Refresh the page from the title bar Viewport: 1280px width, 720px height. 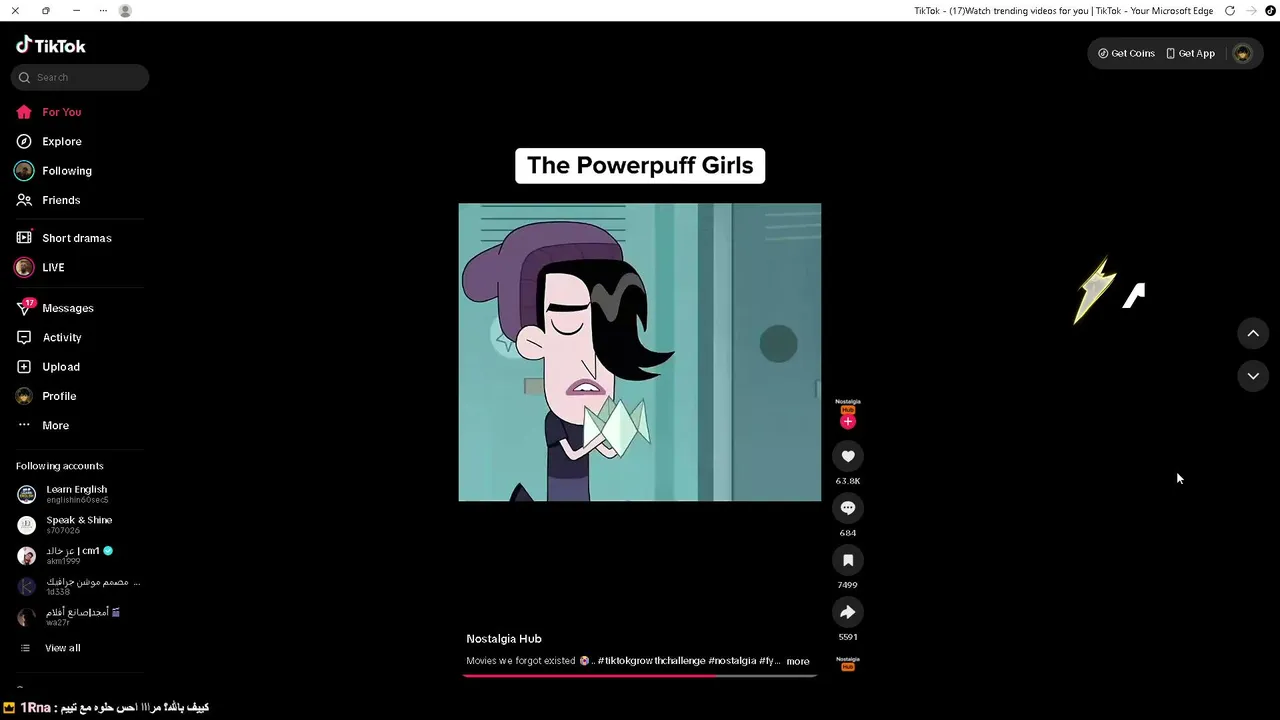(1230, 11)
